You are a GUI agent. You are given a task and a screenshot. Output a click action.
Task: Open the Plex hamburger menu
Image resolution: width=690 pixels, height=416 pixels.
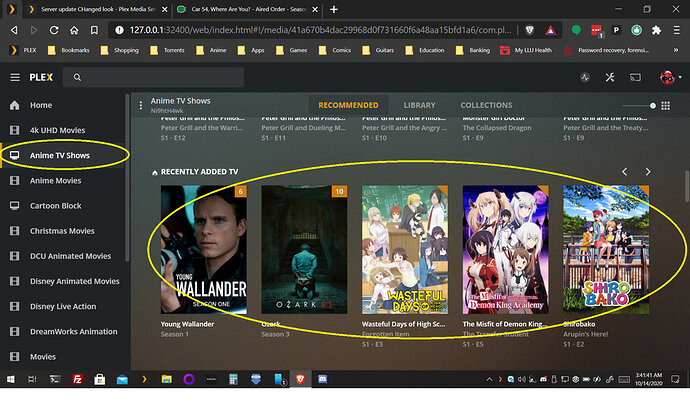(x=15, y=77)
